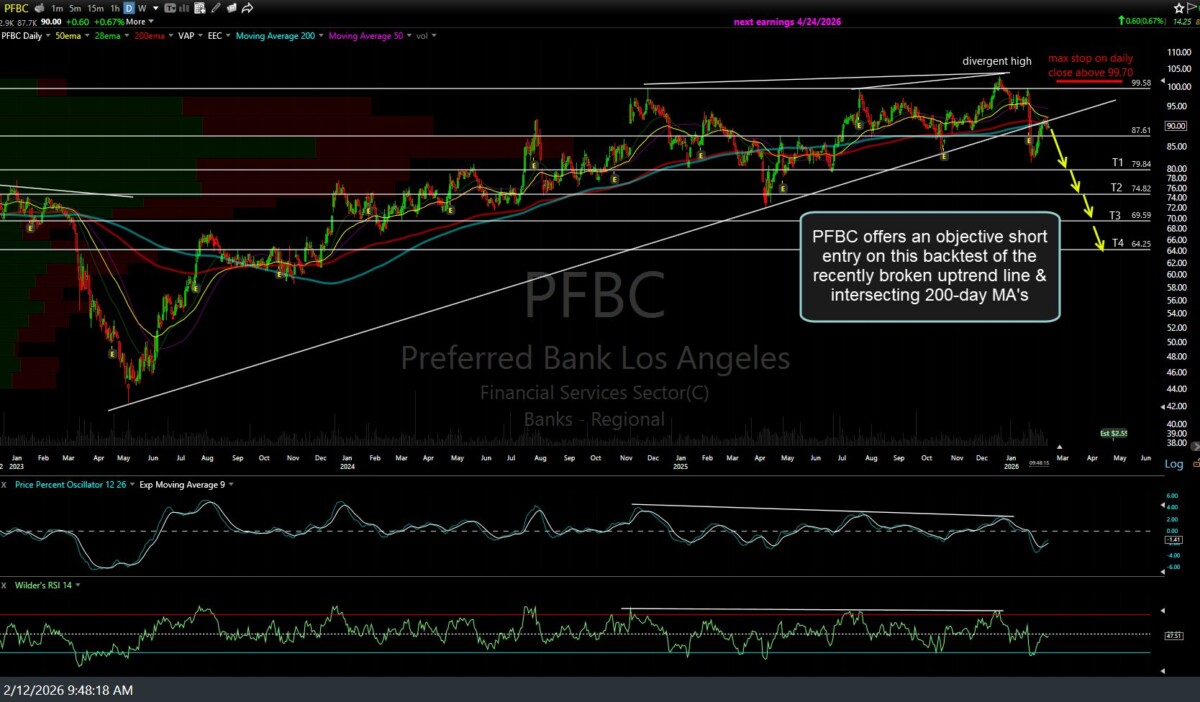Toggle the Log scale button
This screenshot has height=702, width=1200.
coord(1174,464)
